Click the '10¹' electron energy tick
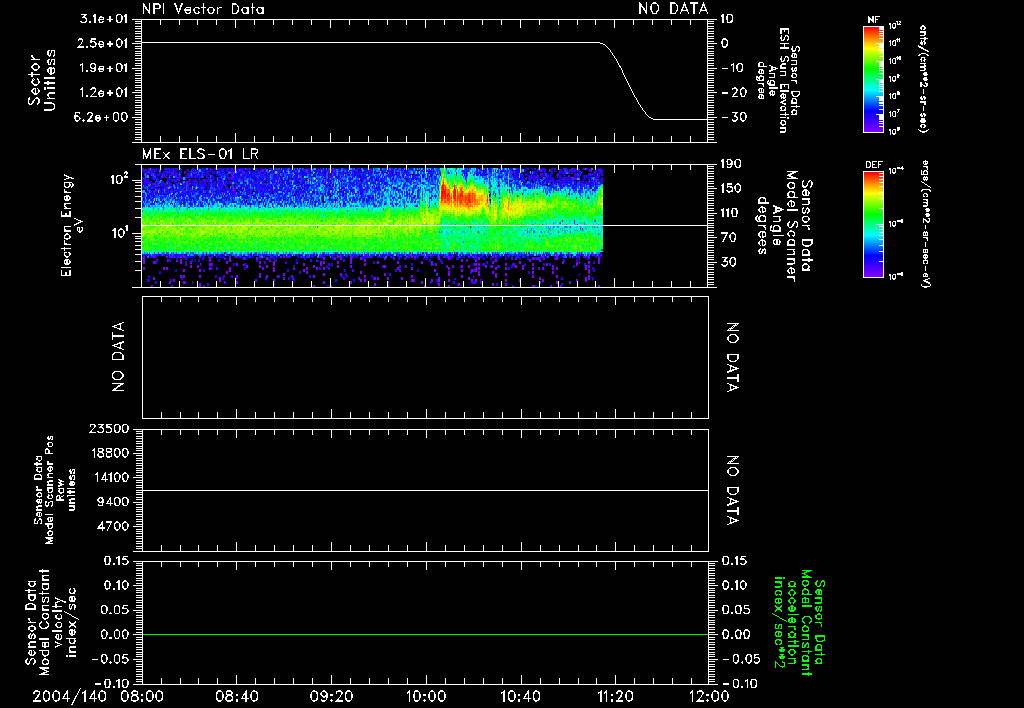1024x708 pixels. 120,233
